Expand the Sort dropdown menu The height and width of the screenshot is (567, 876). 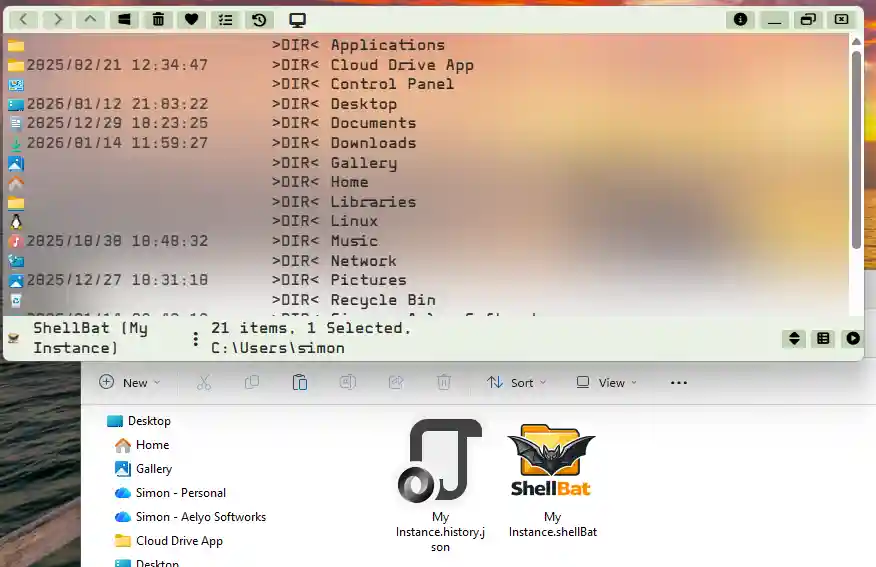coord(516,382)
